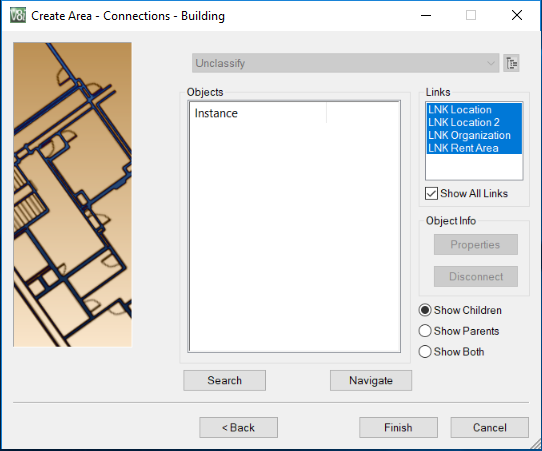The width and height of the screenshot is (542, 451).
Task: Close the Create Area dialog window
Action: (x=517, y=15)
